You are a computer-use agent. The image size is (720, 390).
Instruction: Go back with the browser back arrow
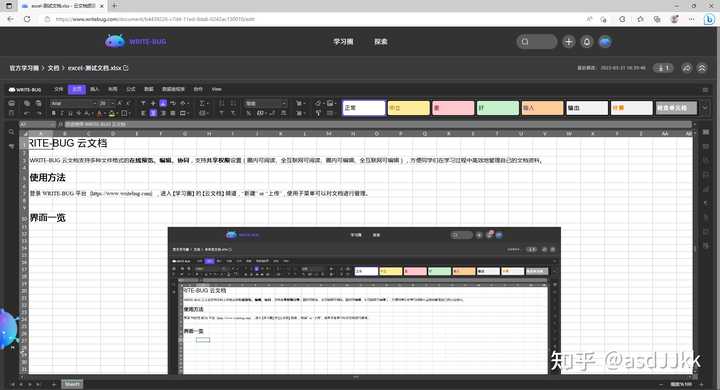tap(11, 19)
